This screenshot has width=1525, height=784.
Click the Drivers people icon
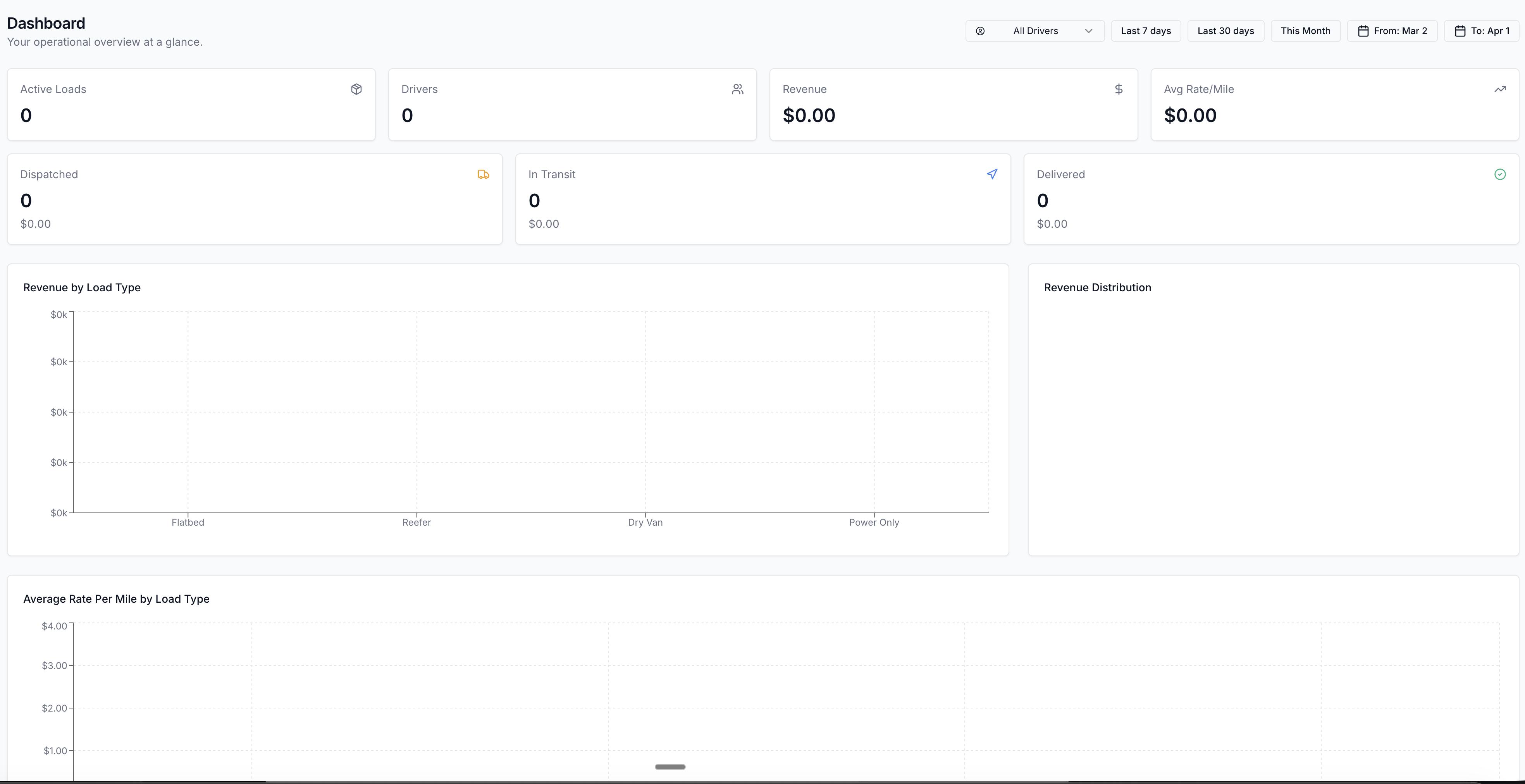coord(737,89)
